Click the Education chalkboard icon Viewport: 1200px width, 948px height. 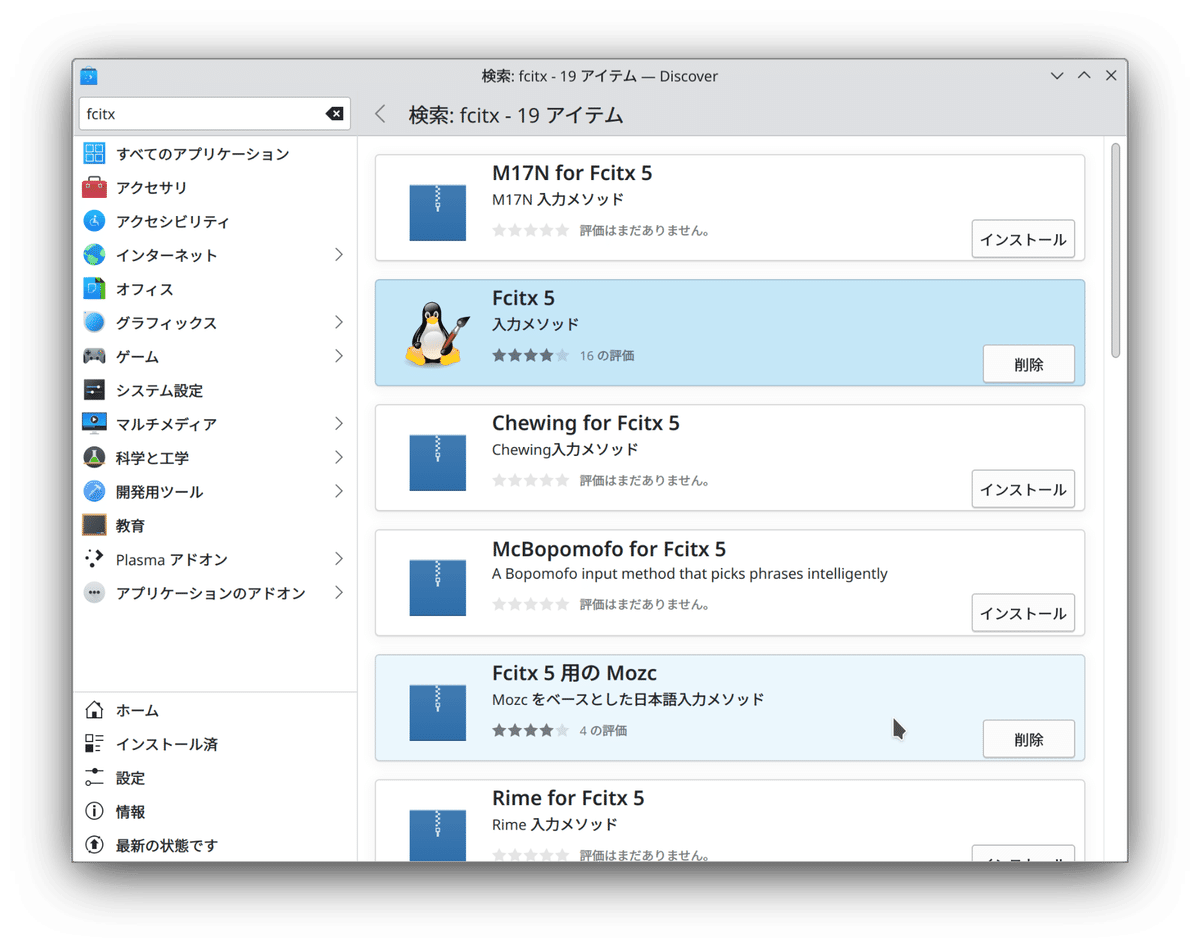point(94,525)
